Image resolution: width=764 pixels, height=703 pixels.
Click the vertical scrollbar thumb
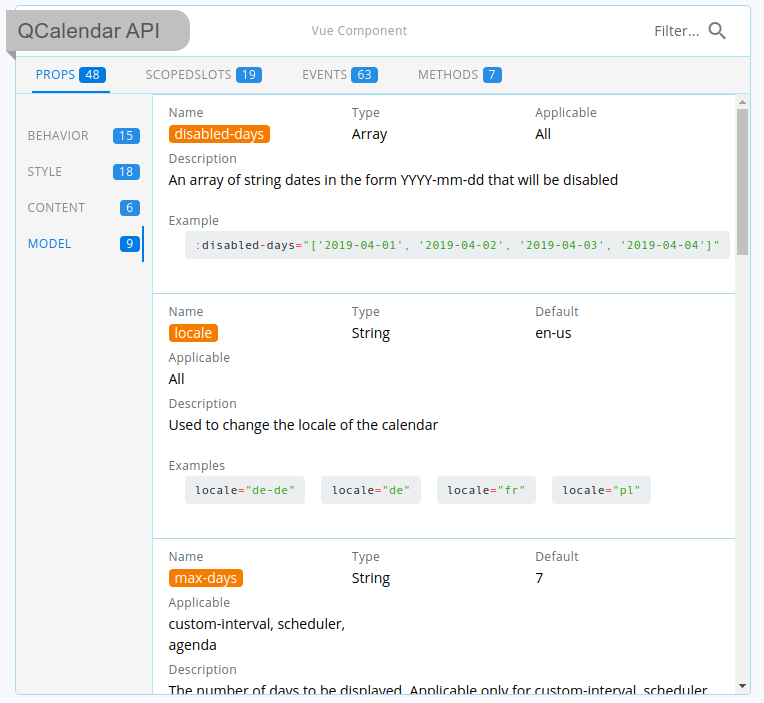[x=742, y=182]
